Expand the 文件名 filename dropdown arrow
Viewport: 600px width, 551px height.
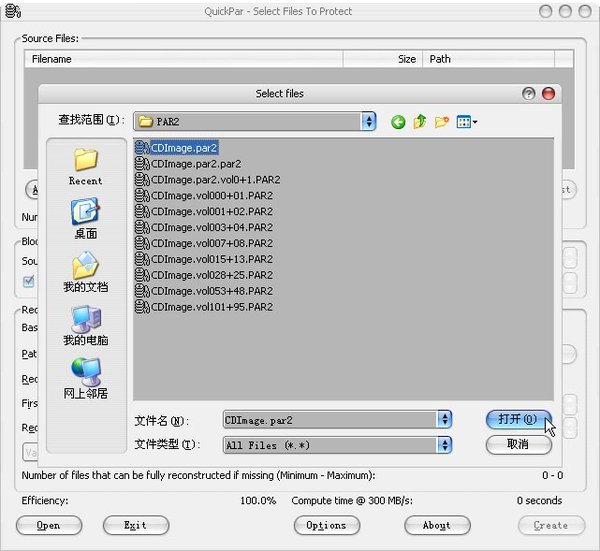tap(444, 420)
